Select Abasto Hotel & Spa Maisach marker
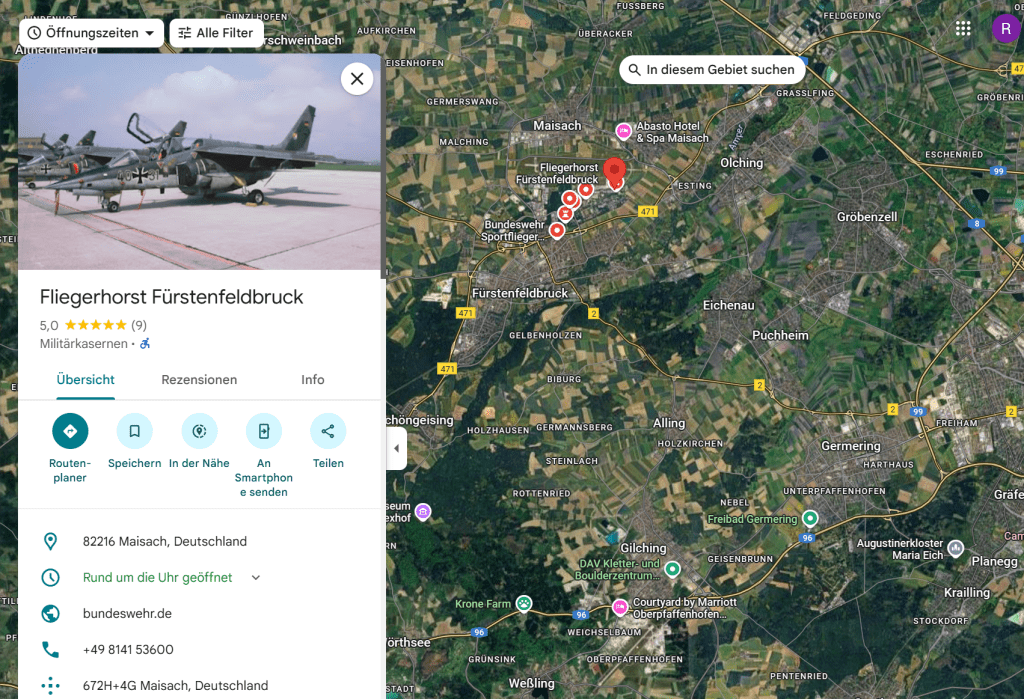The height and width of the screenshot is (699, 1024). (x=624, y=131)
